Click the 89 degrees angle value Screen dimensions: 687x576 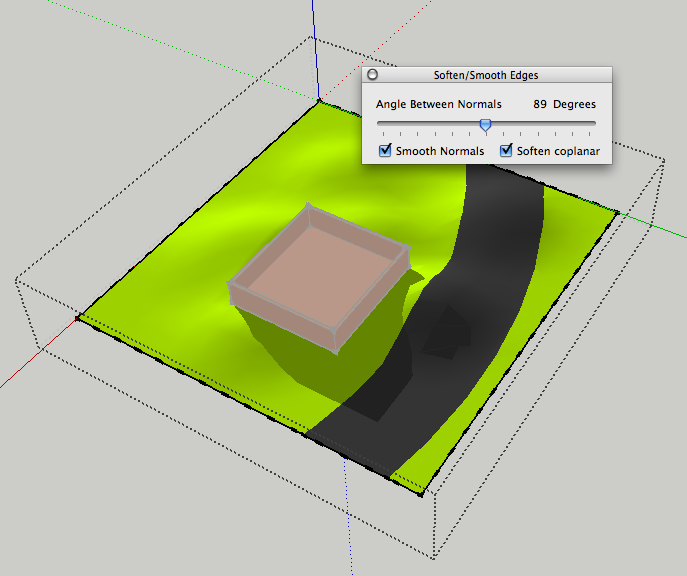point(540,104)
